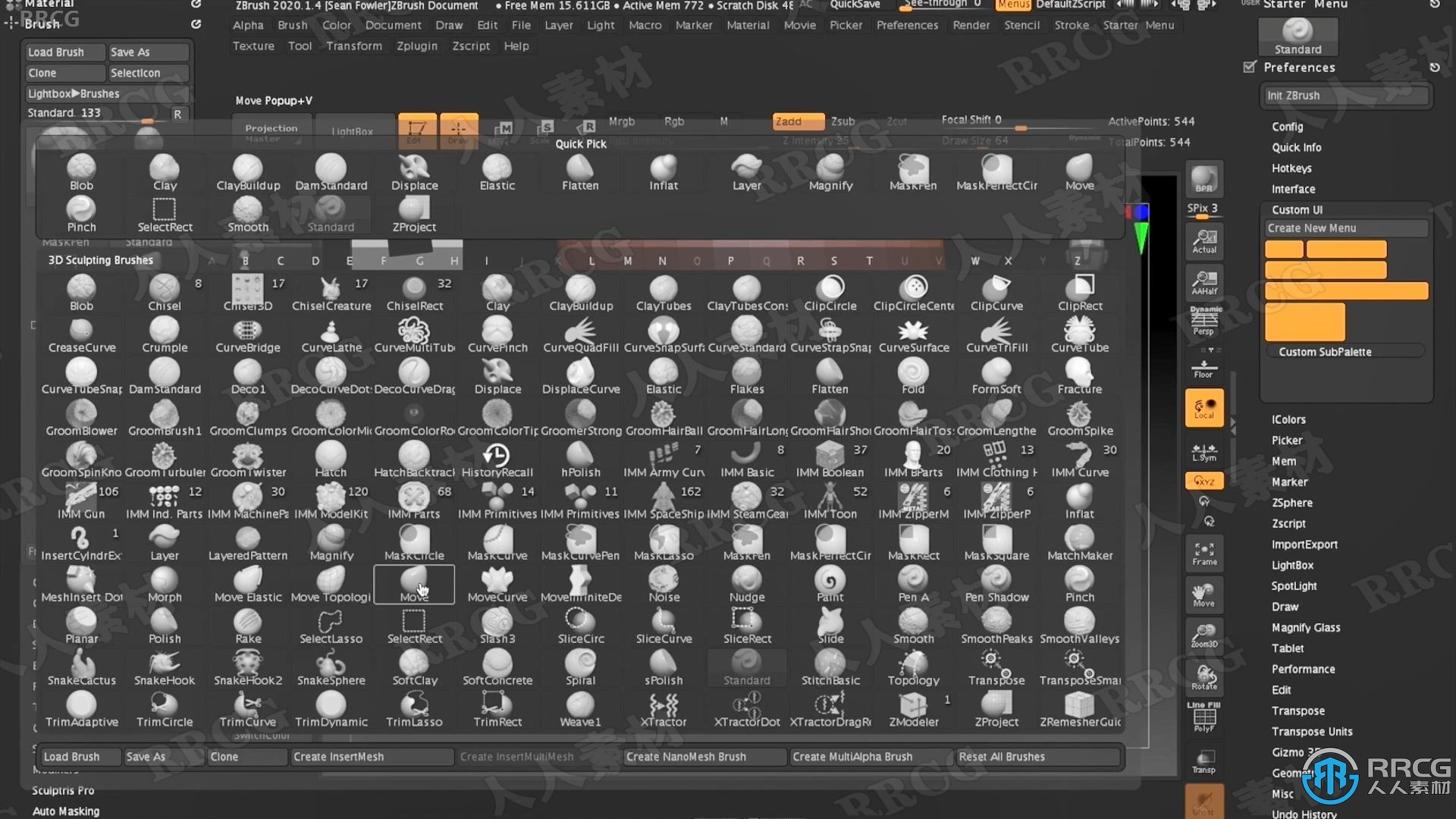Choose the IMM Primitives brush with 14 meshes
This screenshot has width=1456, height=819.
[x=497, y=501]
